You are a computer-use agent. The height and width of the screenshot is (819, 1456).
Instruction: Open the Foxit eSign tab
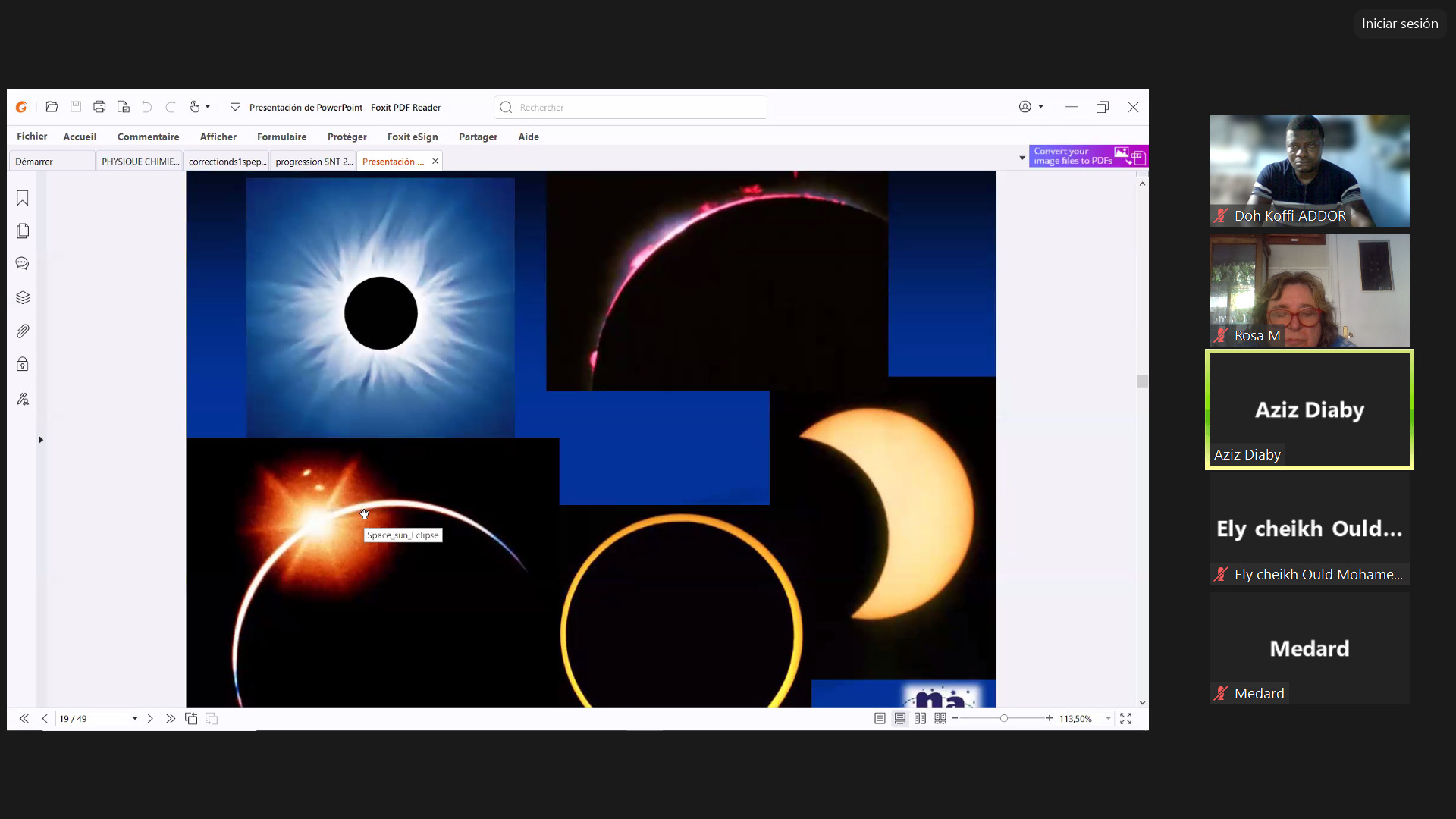tap(413, 136)
